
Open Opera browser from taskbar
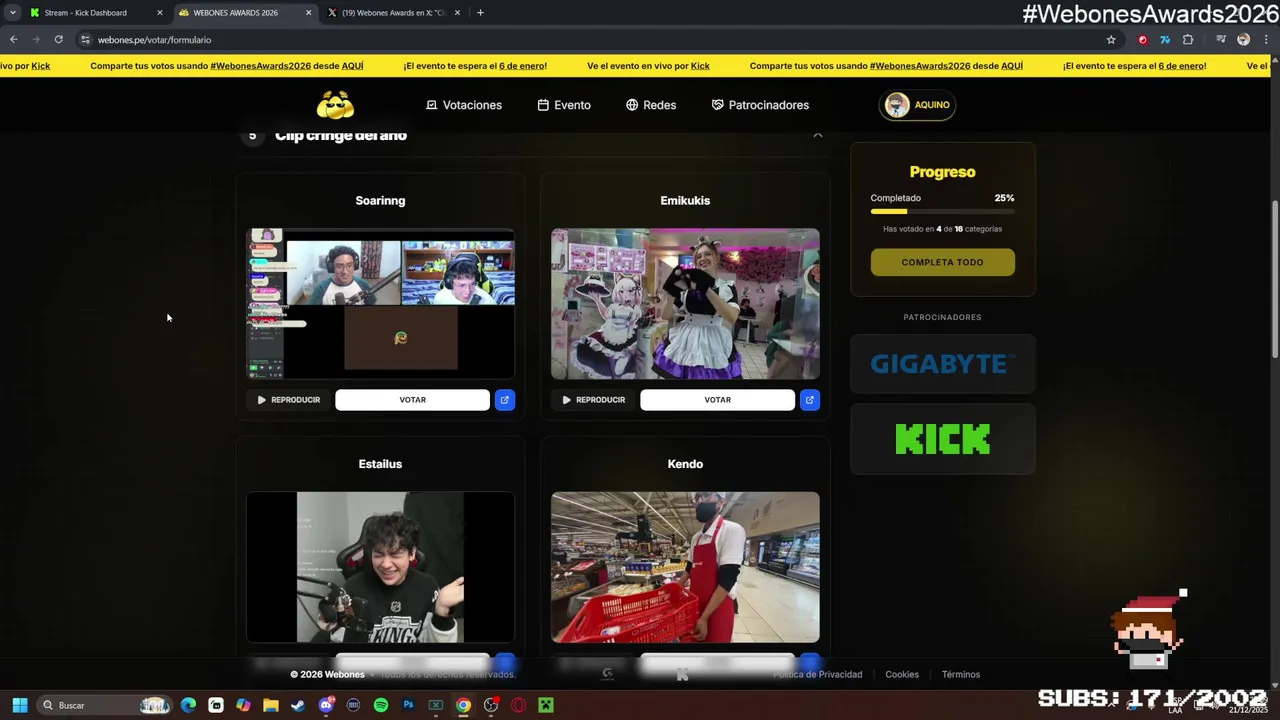pos(518,705)
